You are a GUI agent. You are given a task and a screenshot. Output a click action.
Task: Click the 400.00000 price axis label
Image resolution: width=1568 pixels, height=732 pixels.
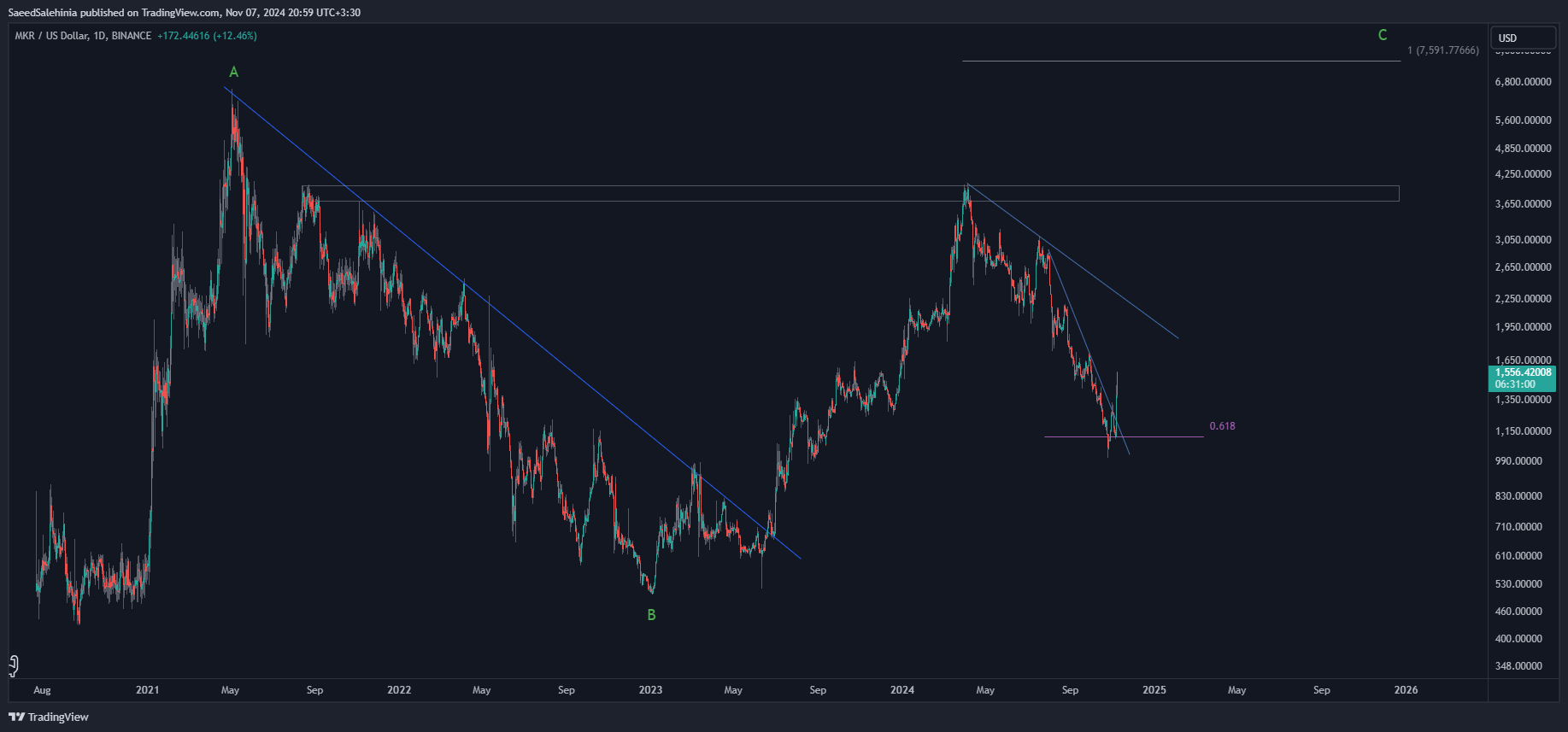(x=1518, y=639)
